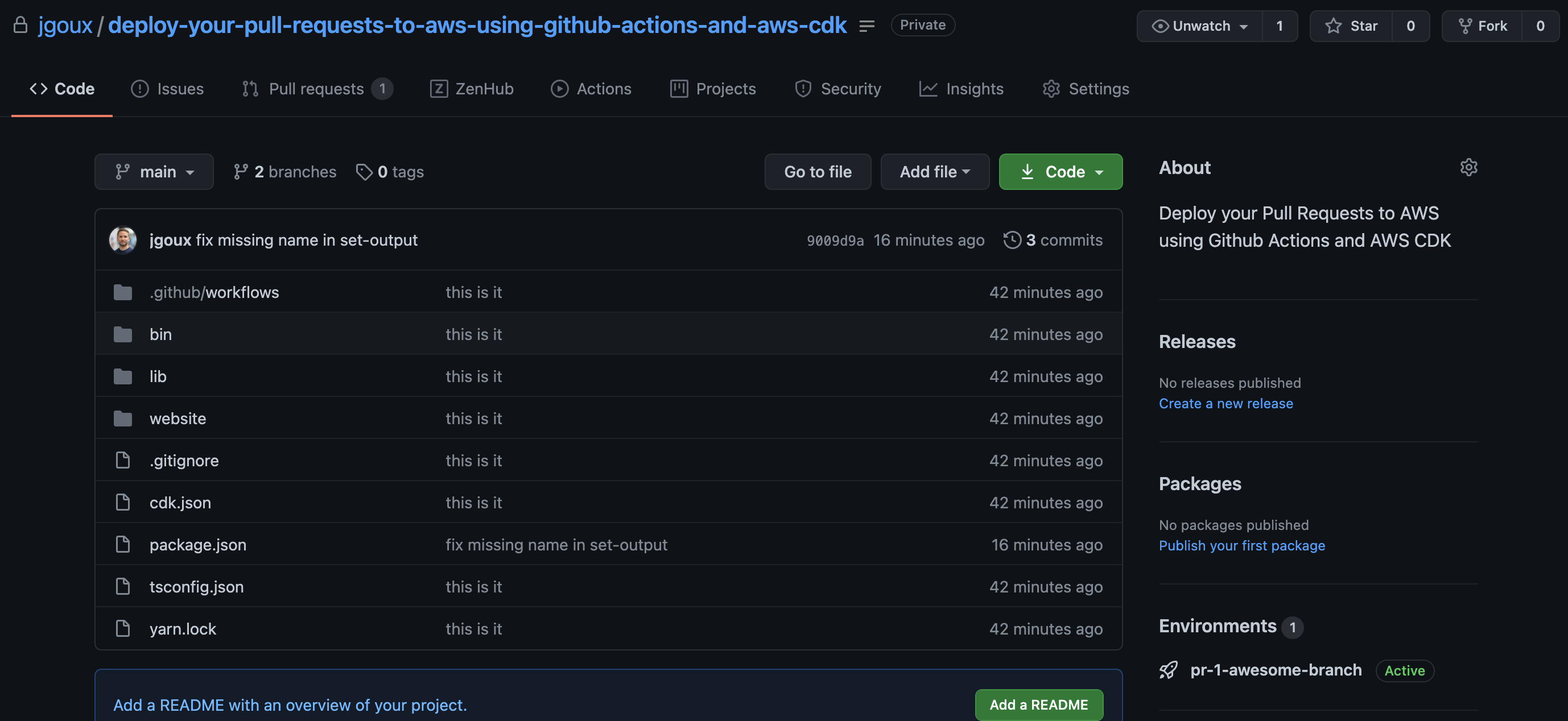The width and height of the screenshot is (1568, 721).
Task: Click the rocket icon beside pr-1-awesome-branch
Action: (1168, 670)
